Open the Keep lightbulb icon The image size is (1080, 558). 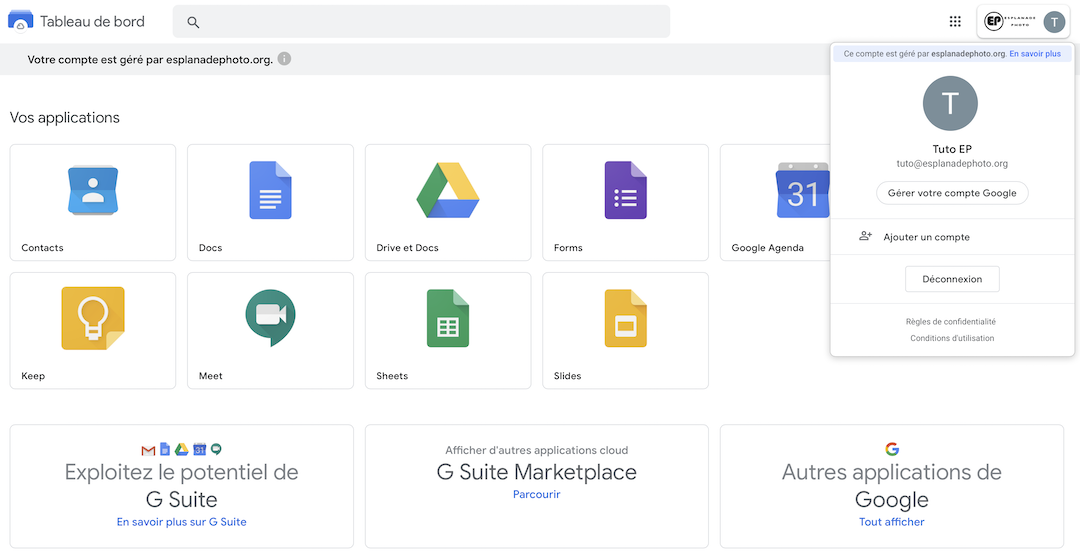(x=93, y=318)
